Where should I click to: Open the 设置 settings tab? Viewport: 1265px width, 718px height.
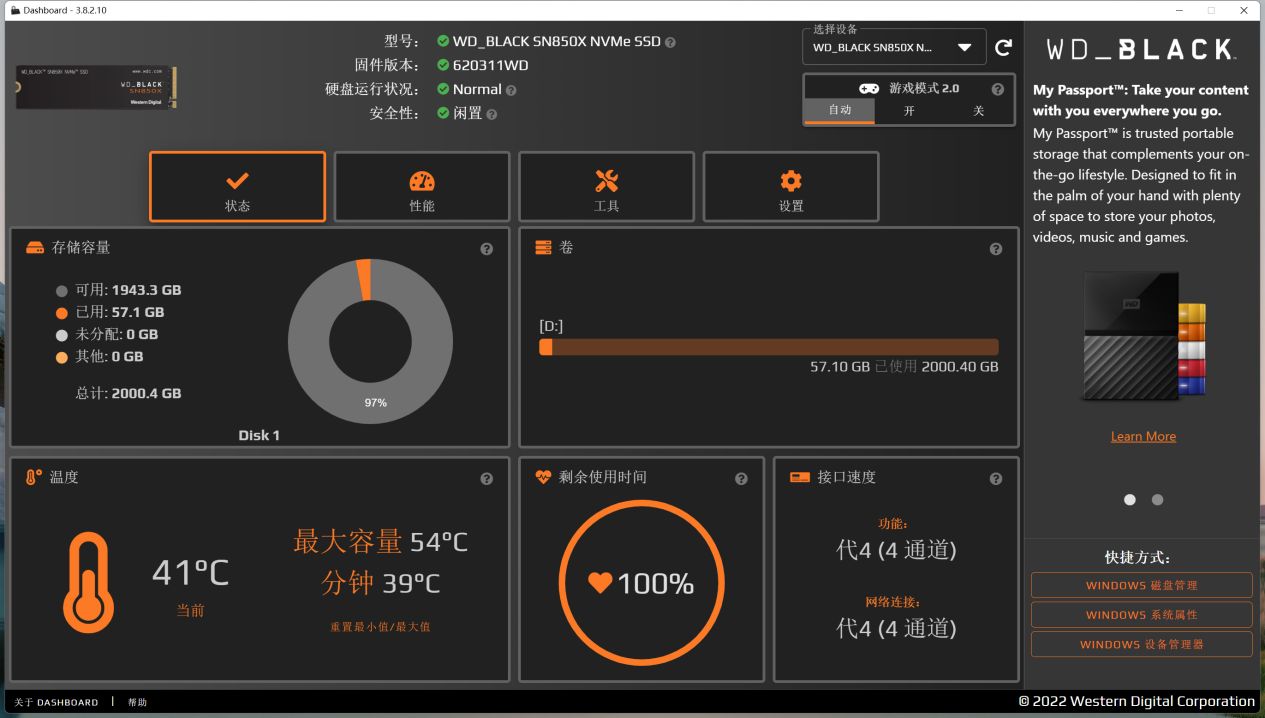click(791, 187)
